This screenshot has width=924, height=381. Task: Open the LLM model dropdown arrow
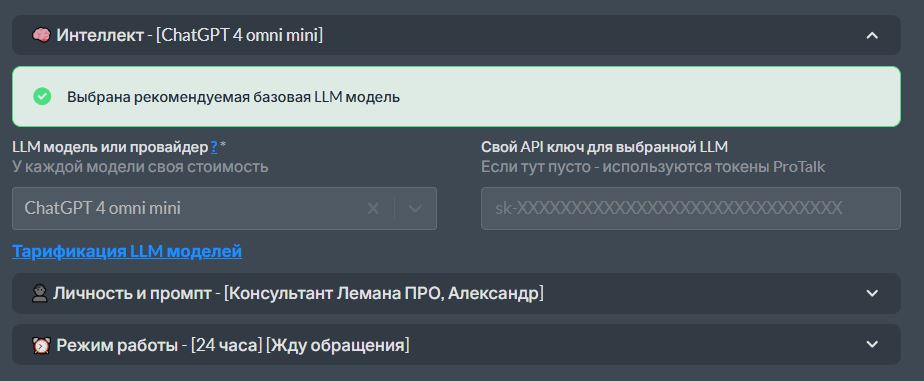(415, 208)
